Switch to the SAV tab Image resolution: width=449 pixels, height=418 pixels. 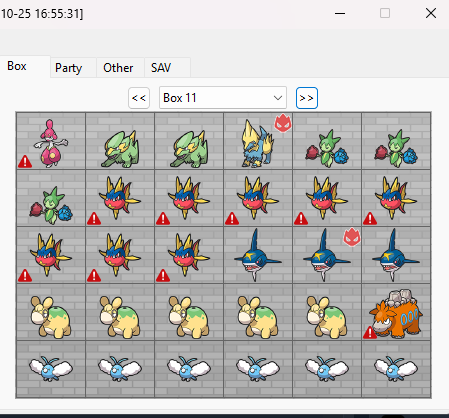pyautogui.click(x=161, y=68)
